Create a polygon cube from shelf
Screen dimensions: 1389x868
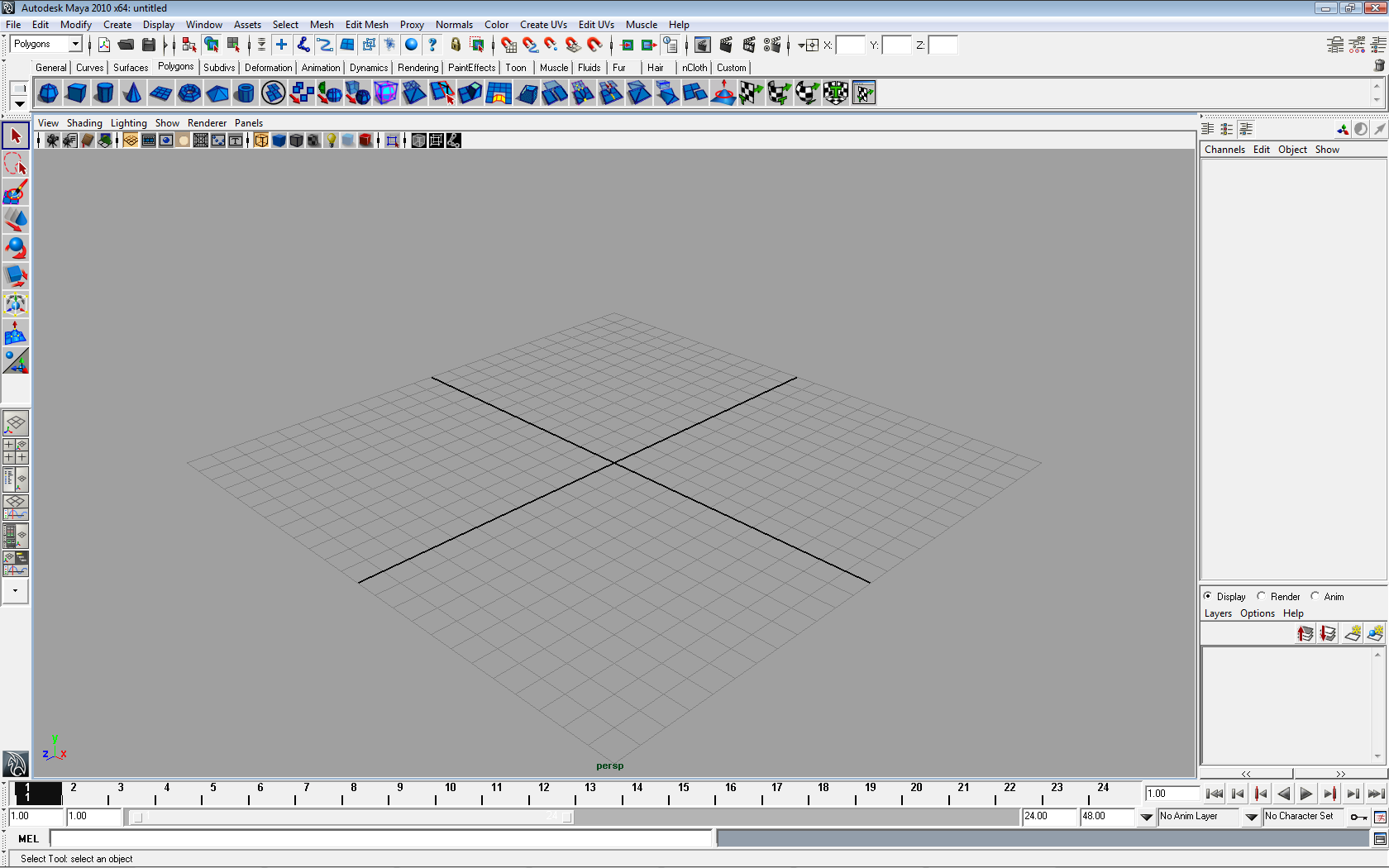[x=77, y=93]
